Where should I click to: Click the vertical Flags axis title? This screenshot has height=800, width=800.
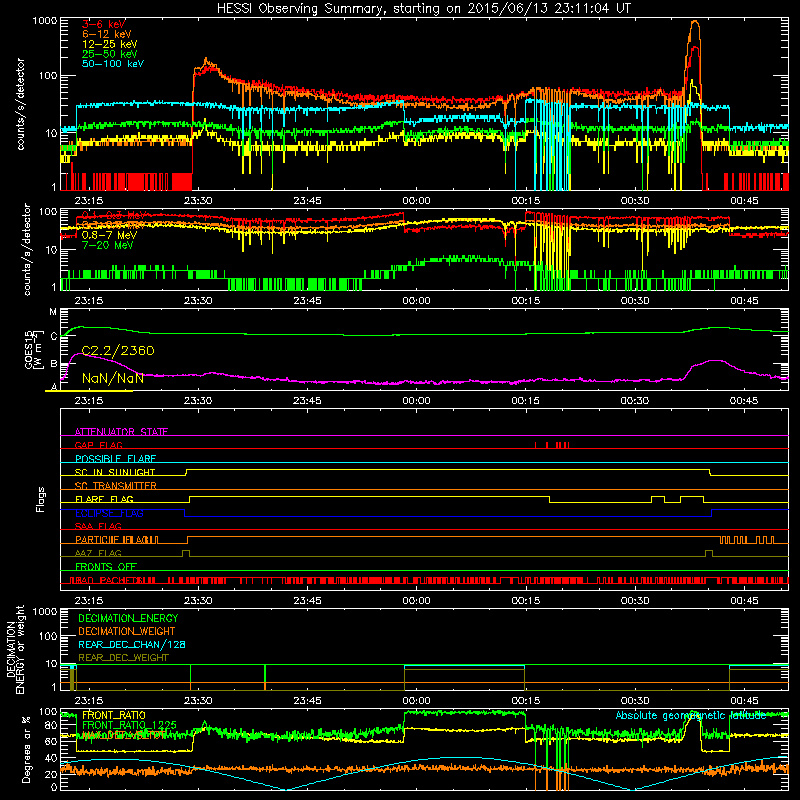tap(41, 499)
